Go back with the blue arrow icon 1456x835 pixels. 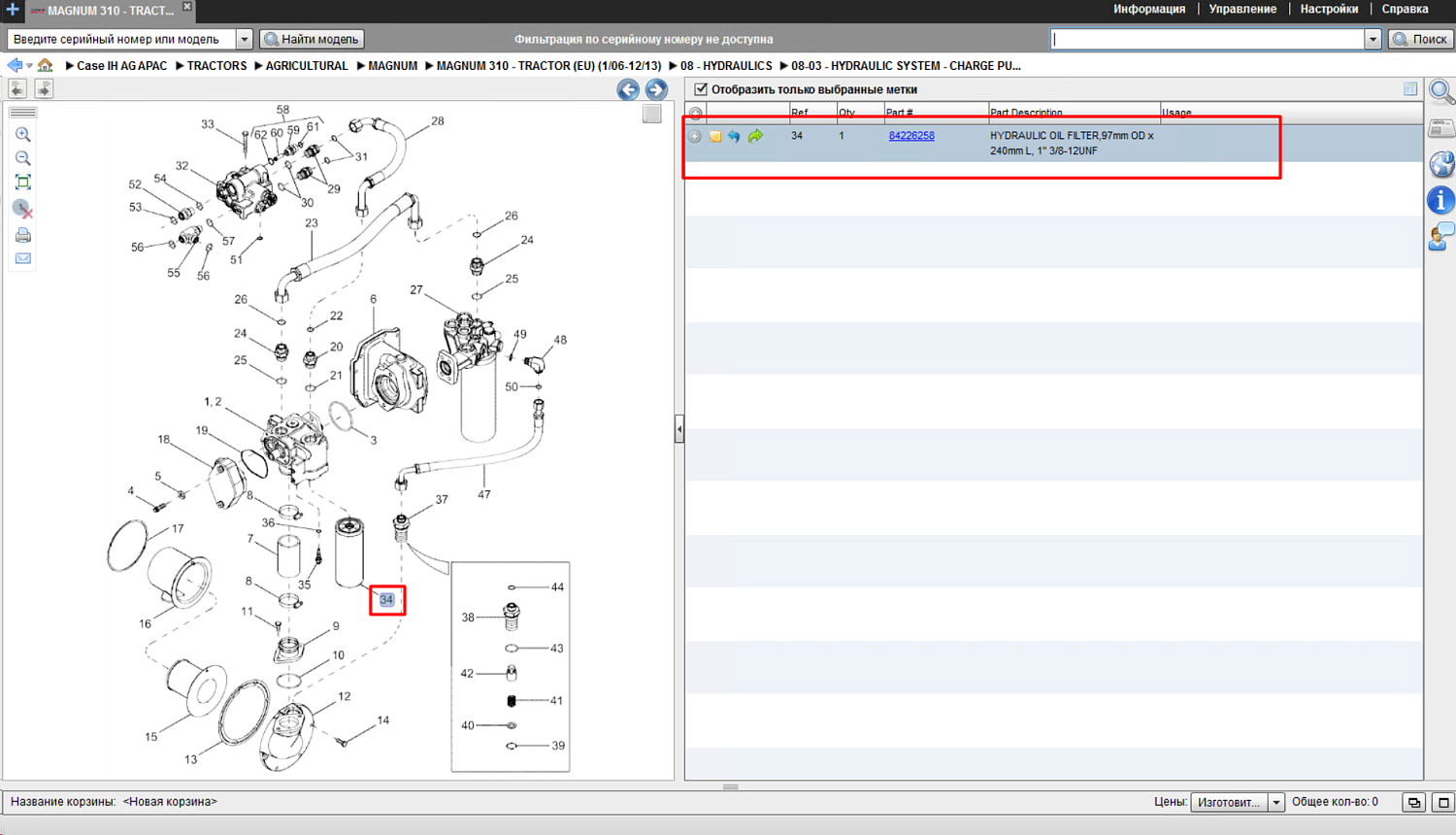[x=15, y=65]
